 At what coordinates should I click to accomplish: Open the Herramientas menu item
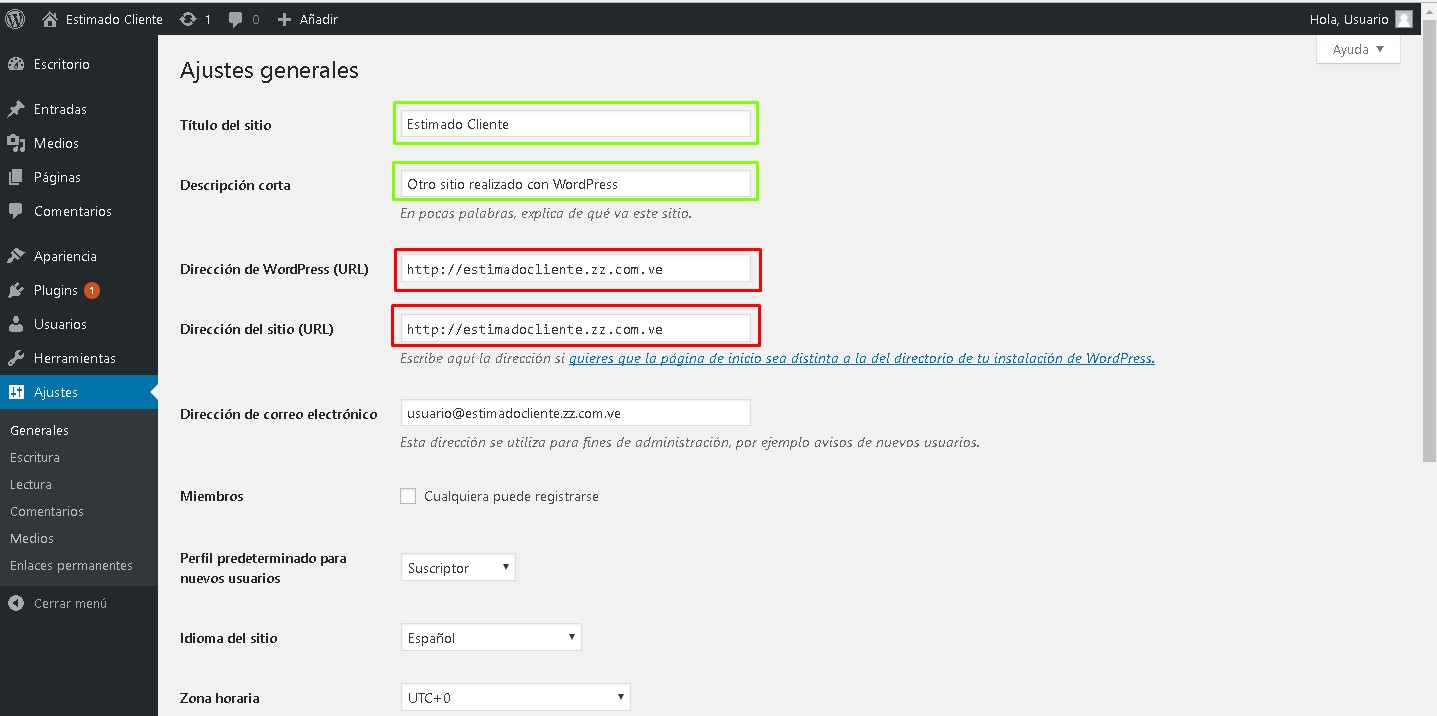click(x=79, y=358)
